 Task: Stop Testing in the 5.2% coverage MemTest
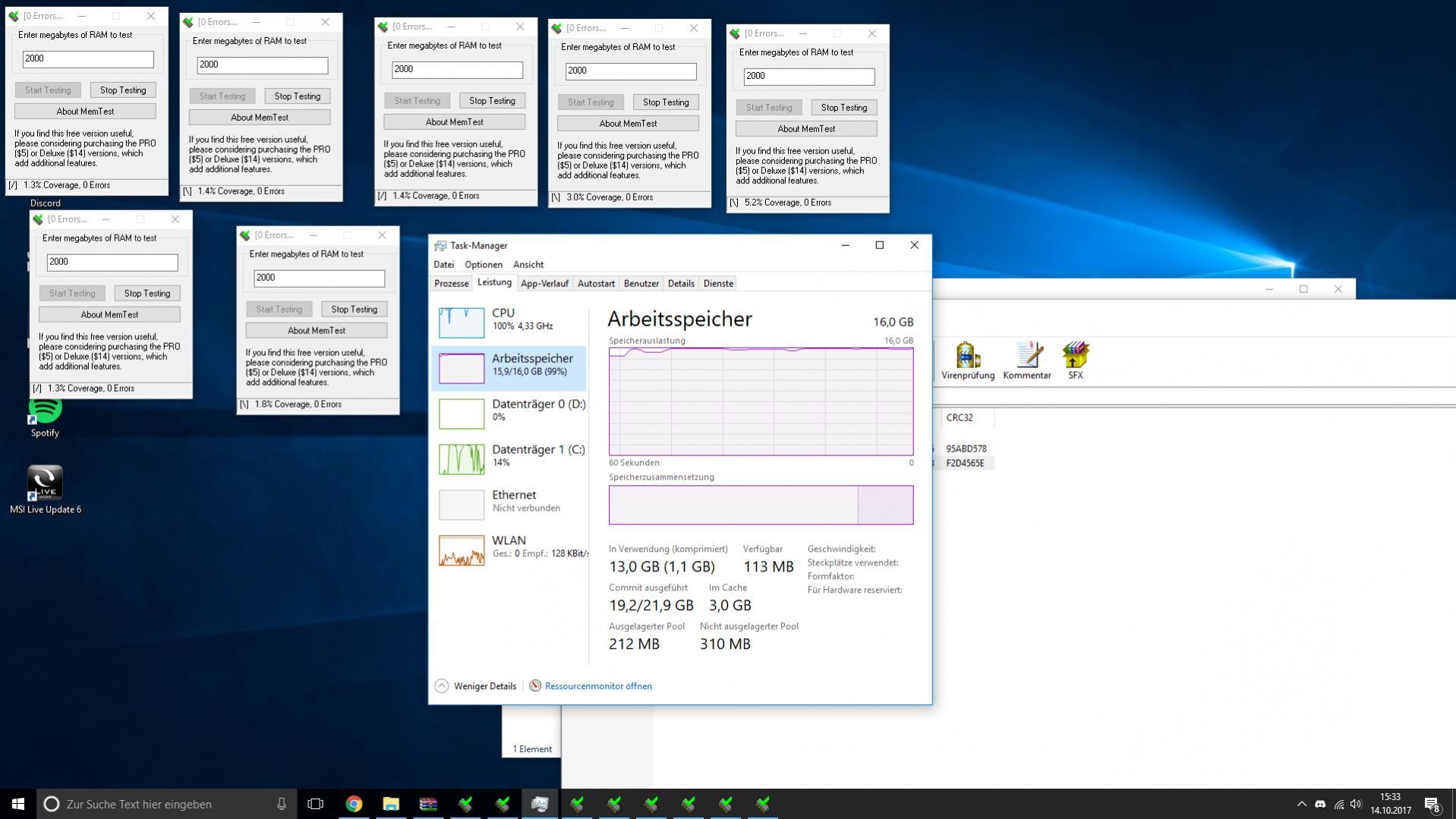843,108
